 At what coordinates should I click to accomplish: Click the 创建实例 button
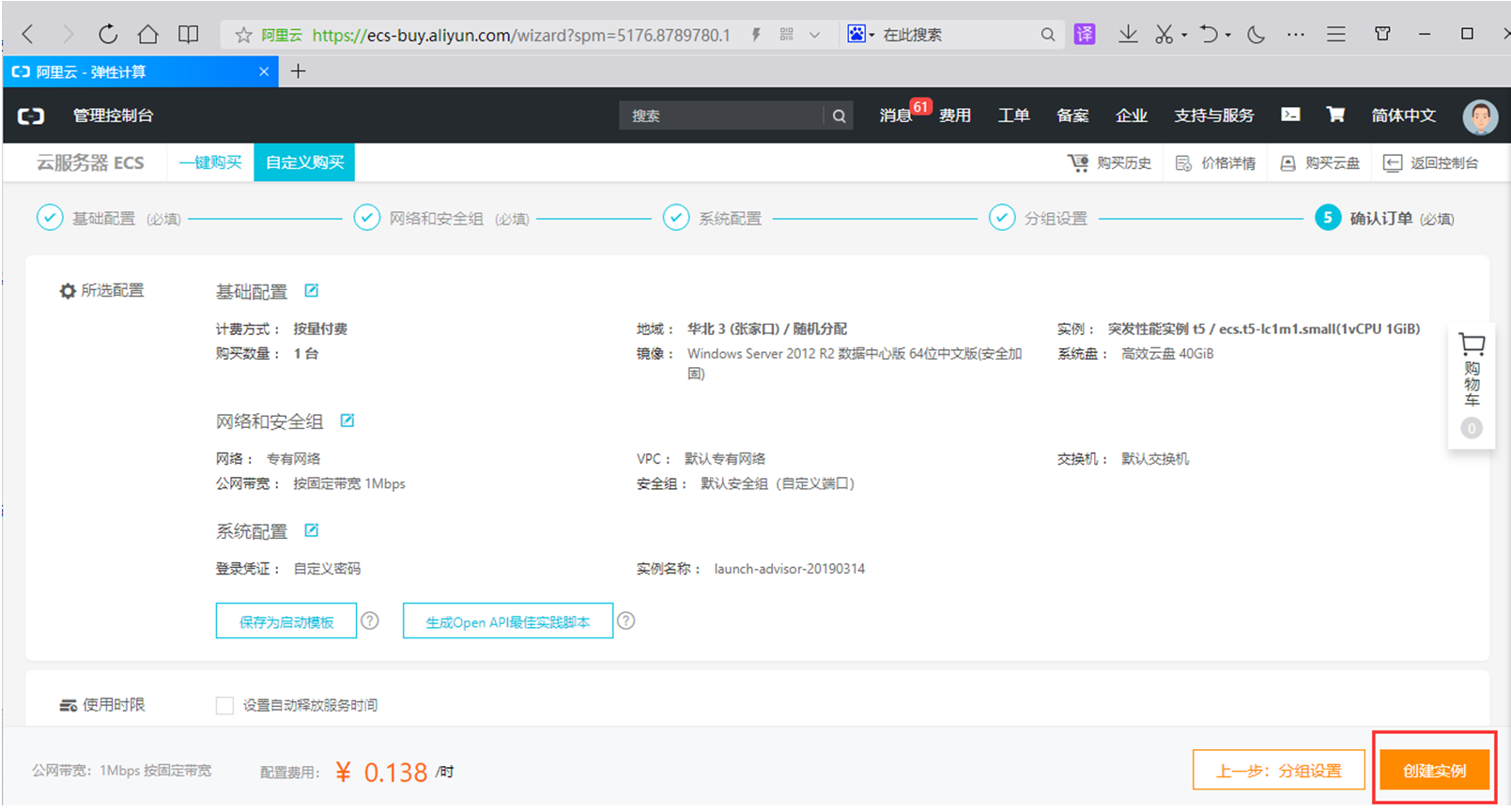pyautogui.click(x=1434, y=771)
